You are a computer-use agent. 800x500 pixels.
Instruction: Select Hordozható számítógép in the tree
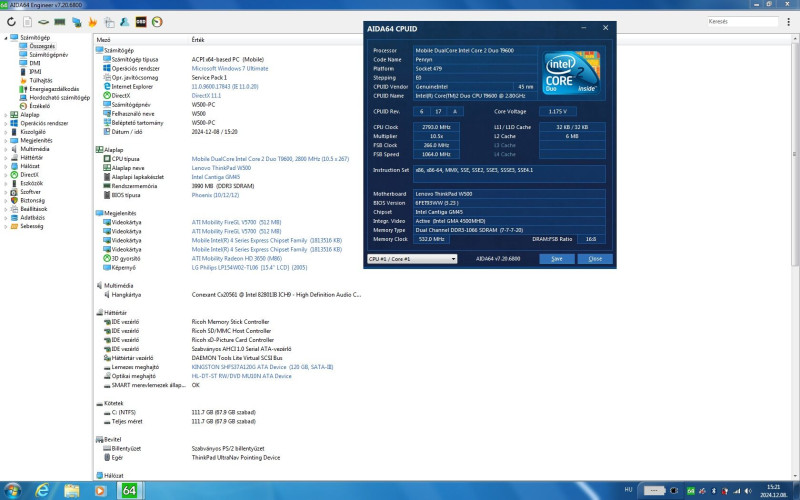pos(59,97)
